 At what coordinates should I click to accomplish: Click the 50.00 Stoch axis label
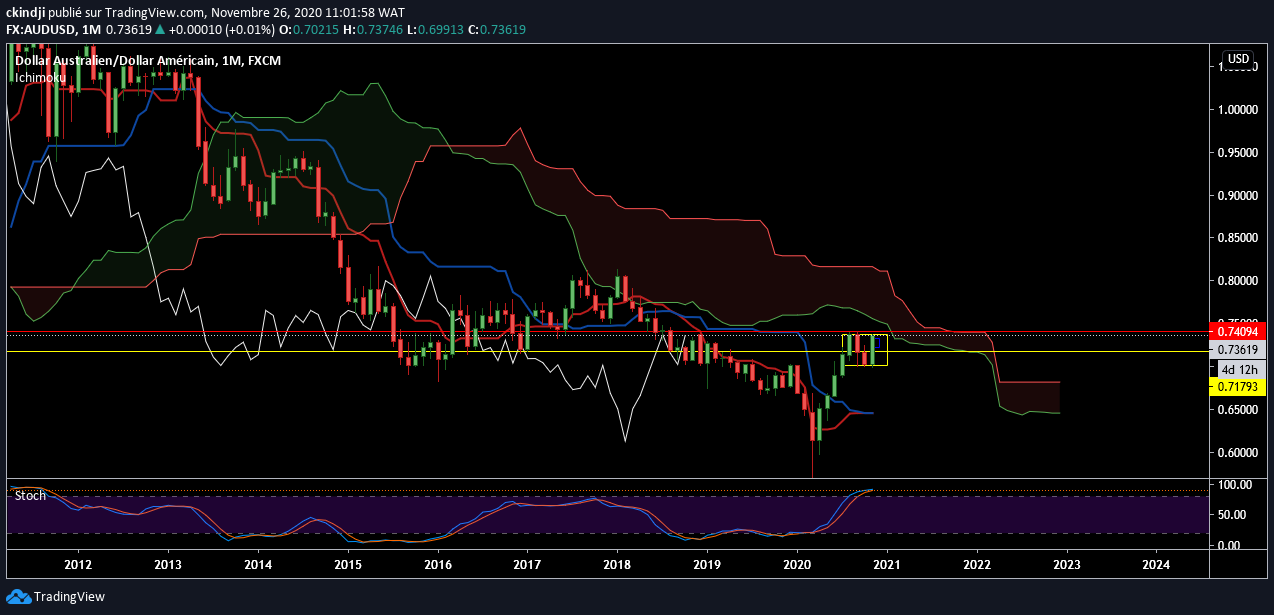coord(1234,515)
